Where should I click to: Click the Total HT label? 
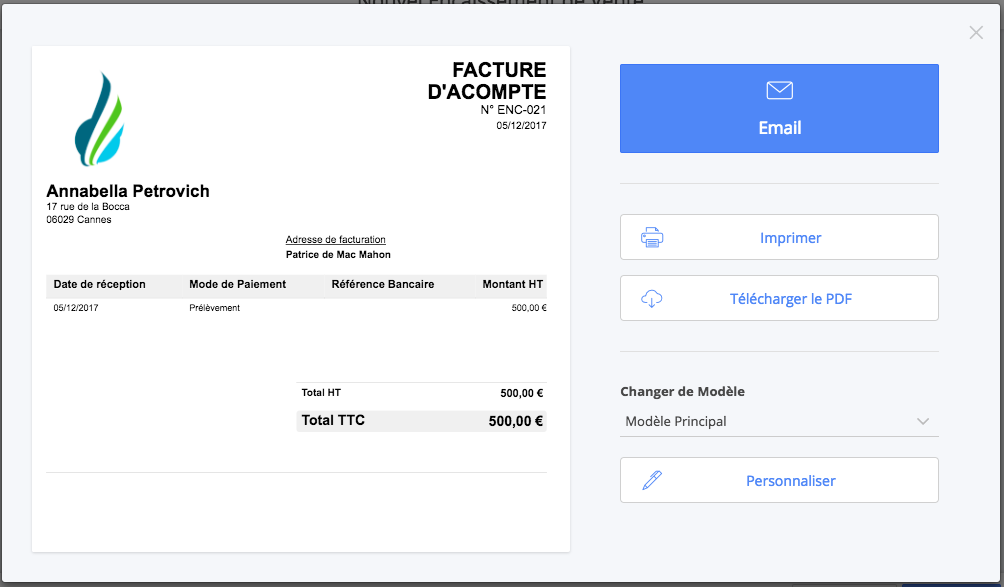[x=321, y=392]
